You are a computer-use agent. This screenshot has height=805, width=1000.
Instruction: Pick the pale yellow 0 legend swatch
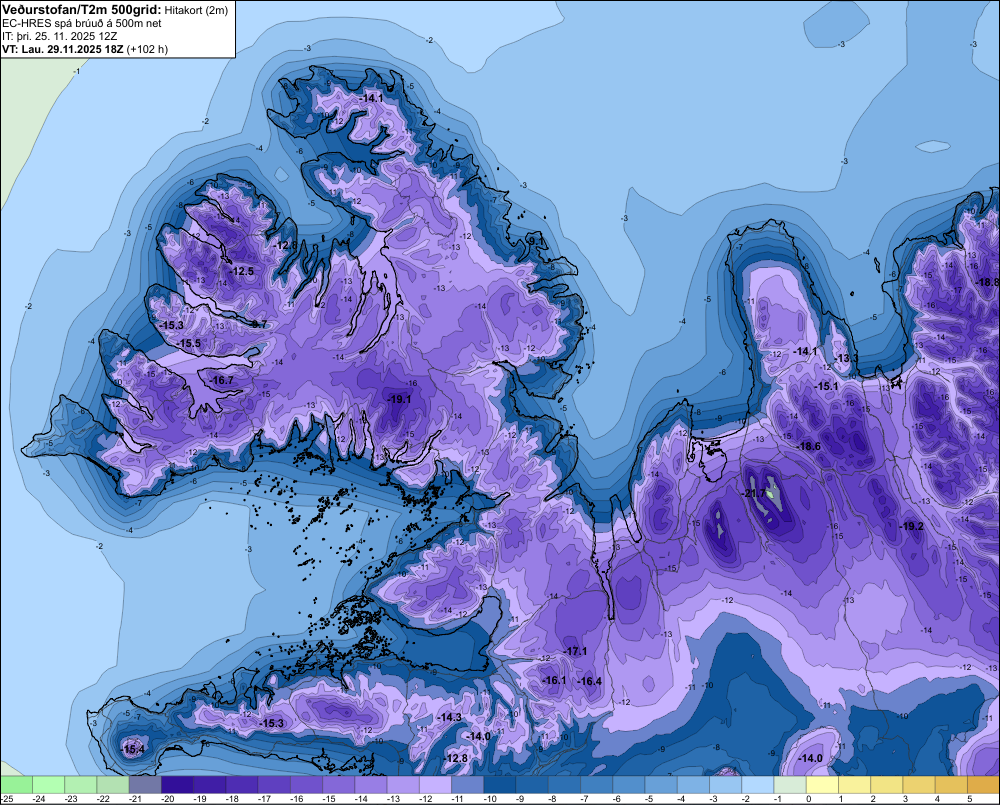click(x=823, y=785)
